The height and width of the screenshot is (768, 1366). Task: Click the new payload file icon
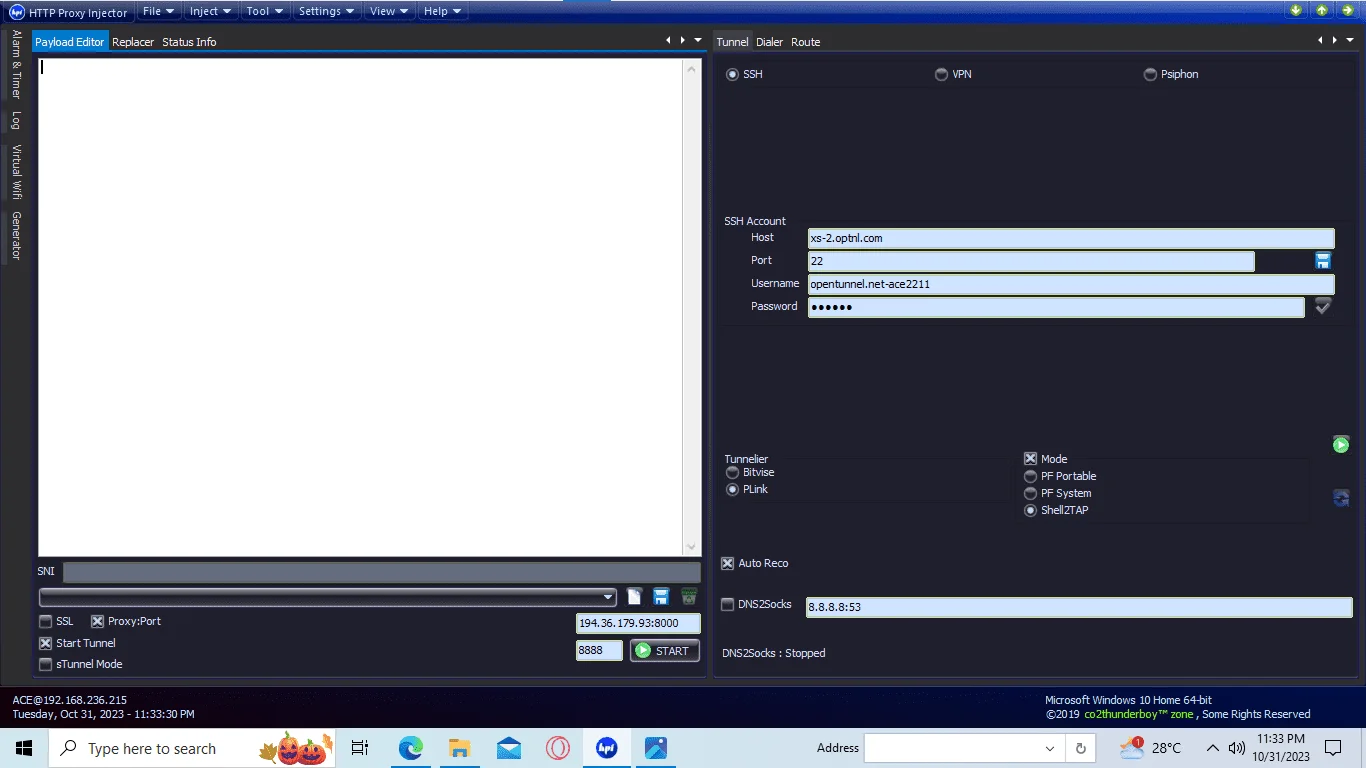tap(634, 596)
